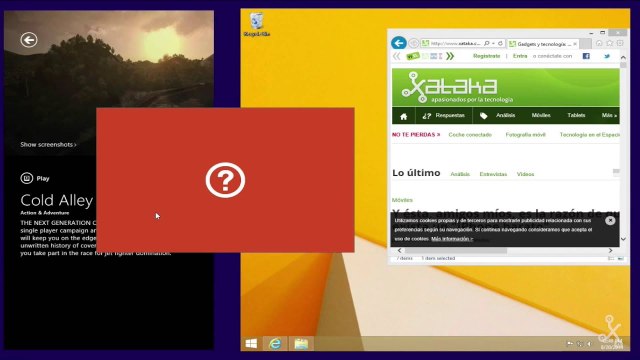Click the horizontal scrollbar right arrow
This screenshot has height=360, width=640.
point(610,251)
